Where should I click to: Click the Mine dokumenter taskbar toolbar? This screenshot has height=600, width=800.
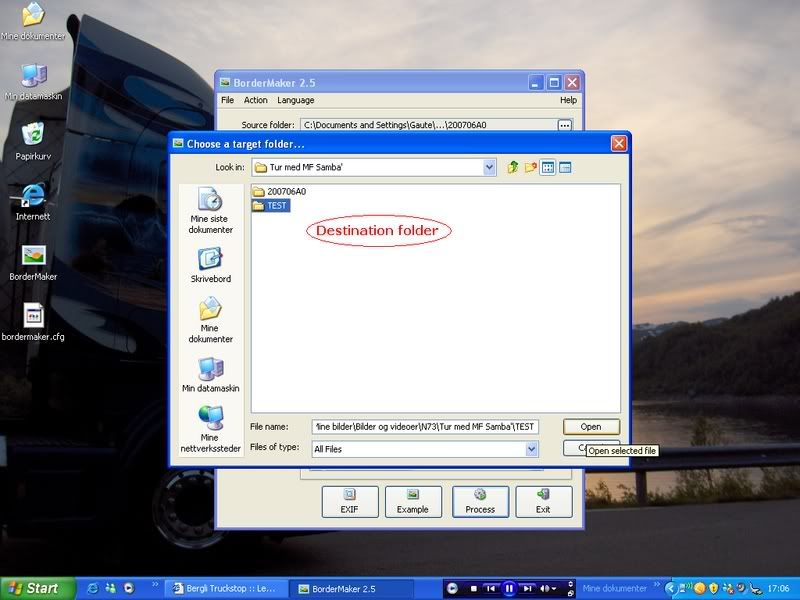(615, 588)
